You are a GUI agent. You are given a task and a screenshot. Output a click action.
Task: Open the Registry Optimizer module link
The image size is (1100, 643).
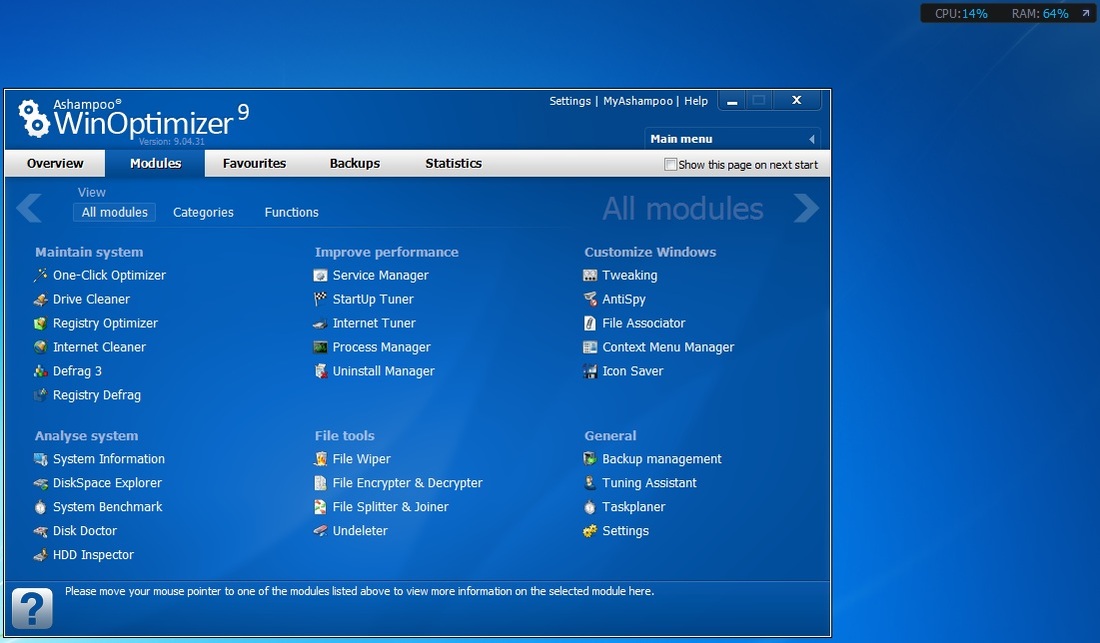pyautogui.click(x=105, y=323)
